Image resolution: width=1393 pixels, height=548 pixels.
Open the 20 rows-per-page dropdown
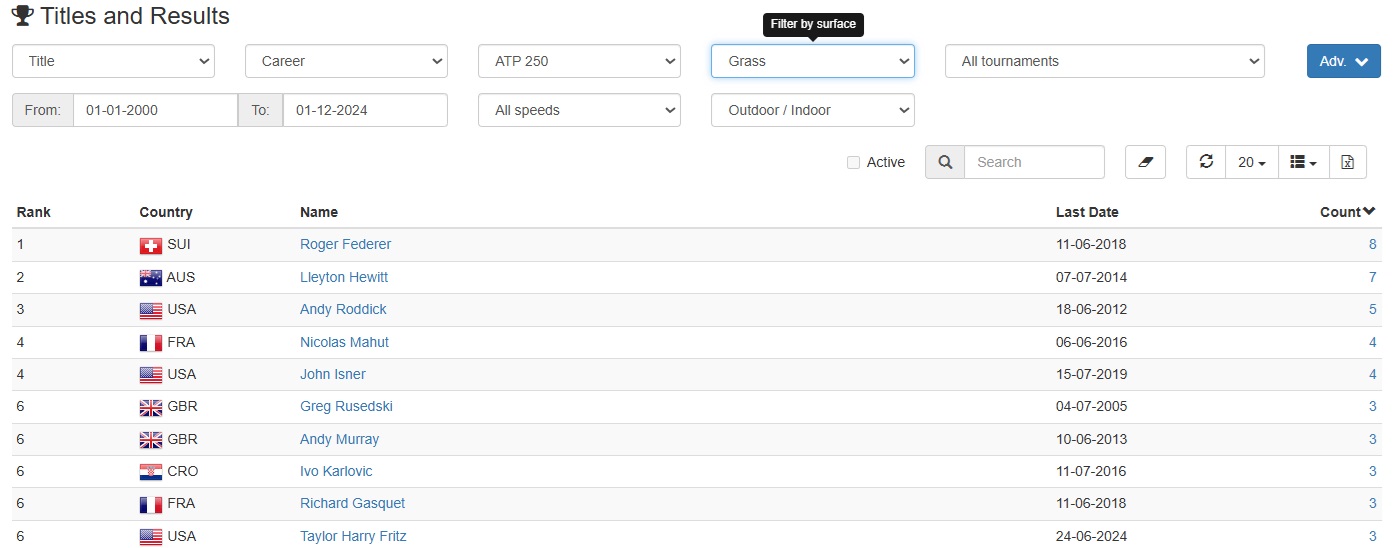1252,162
